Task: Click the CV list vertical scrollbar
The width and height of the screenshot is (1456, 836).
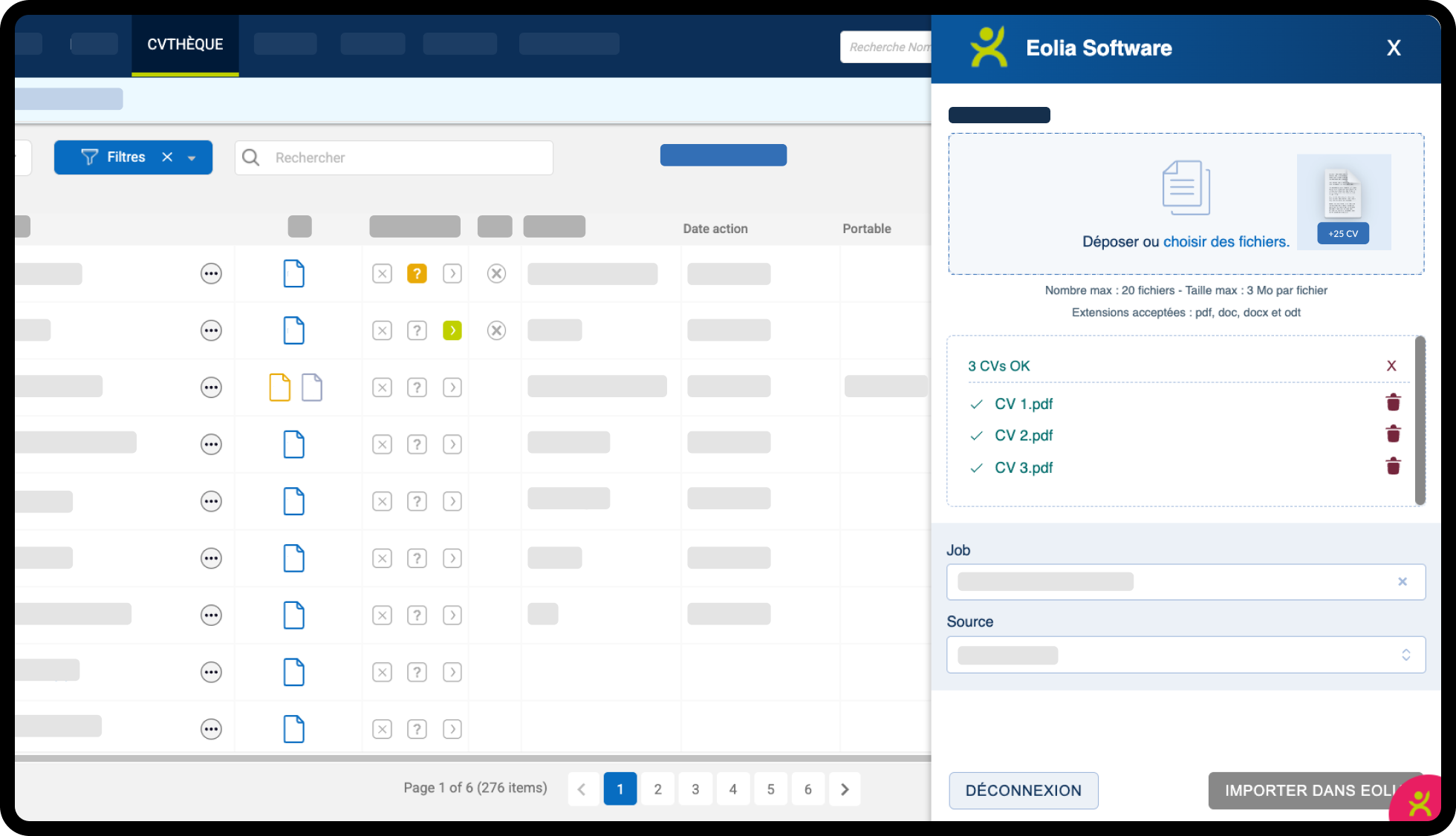Action: [x=1420, y=420]
